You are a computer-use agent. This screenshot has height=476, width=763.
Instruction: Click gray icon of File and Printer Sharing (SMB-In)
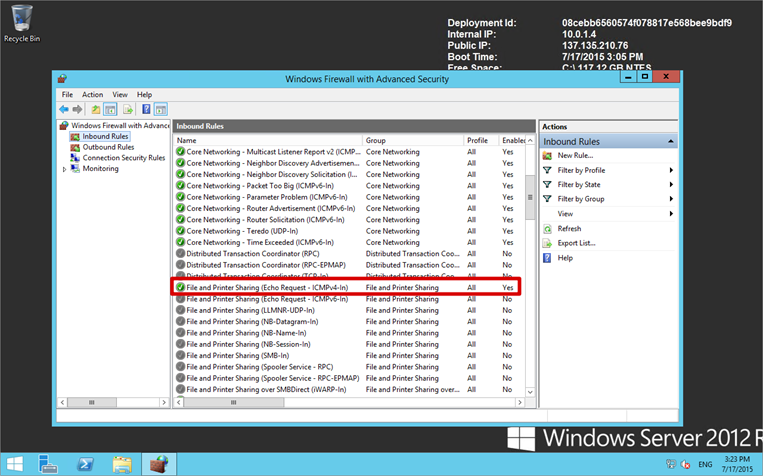pos(181,356)
